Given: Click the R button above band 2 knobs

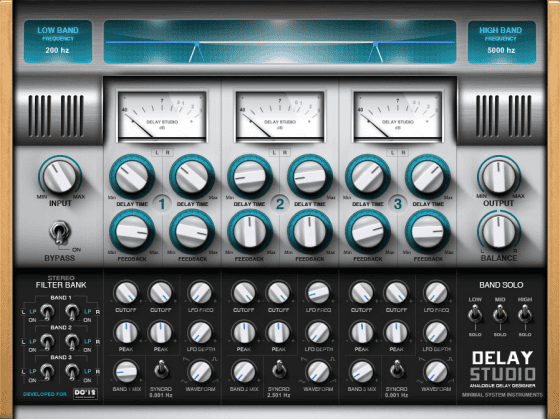Looking at the screenshot, I should coord(285,153).
